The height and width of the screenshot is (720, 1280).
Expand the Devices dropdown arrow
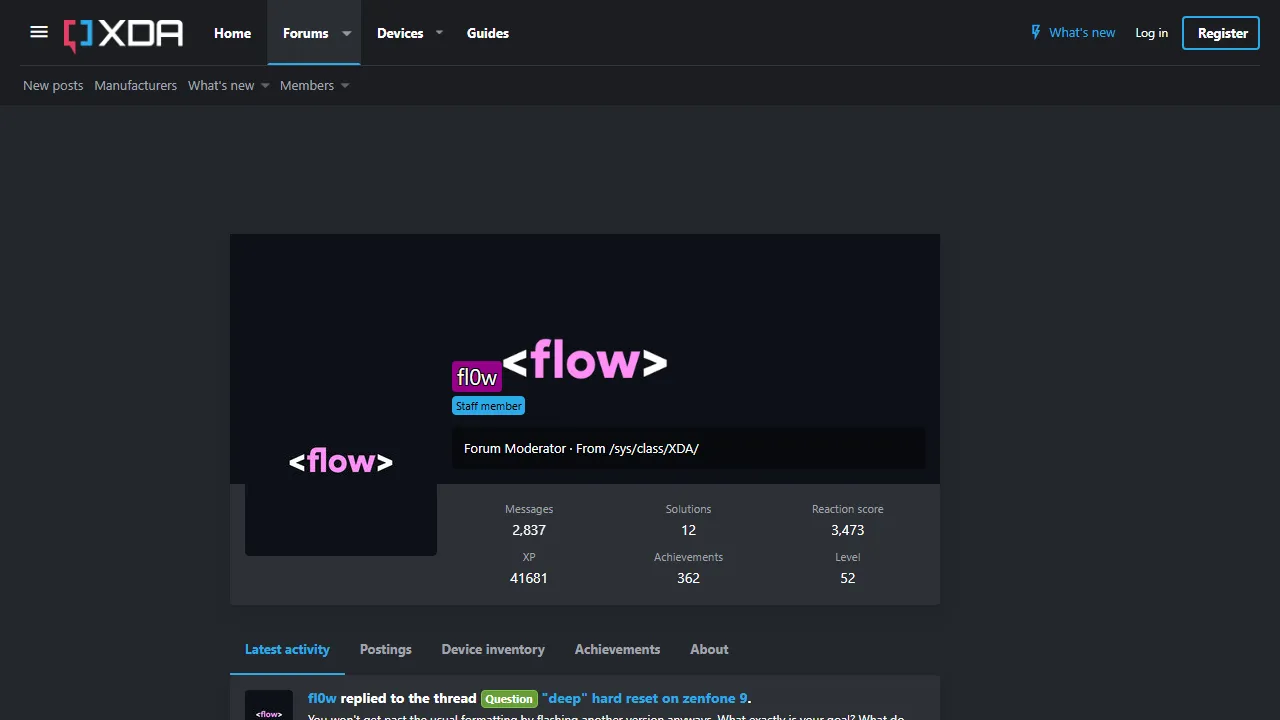[439, 33]
